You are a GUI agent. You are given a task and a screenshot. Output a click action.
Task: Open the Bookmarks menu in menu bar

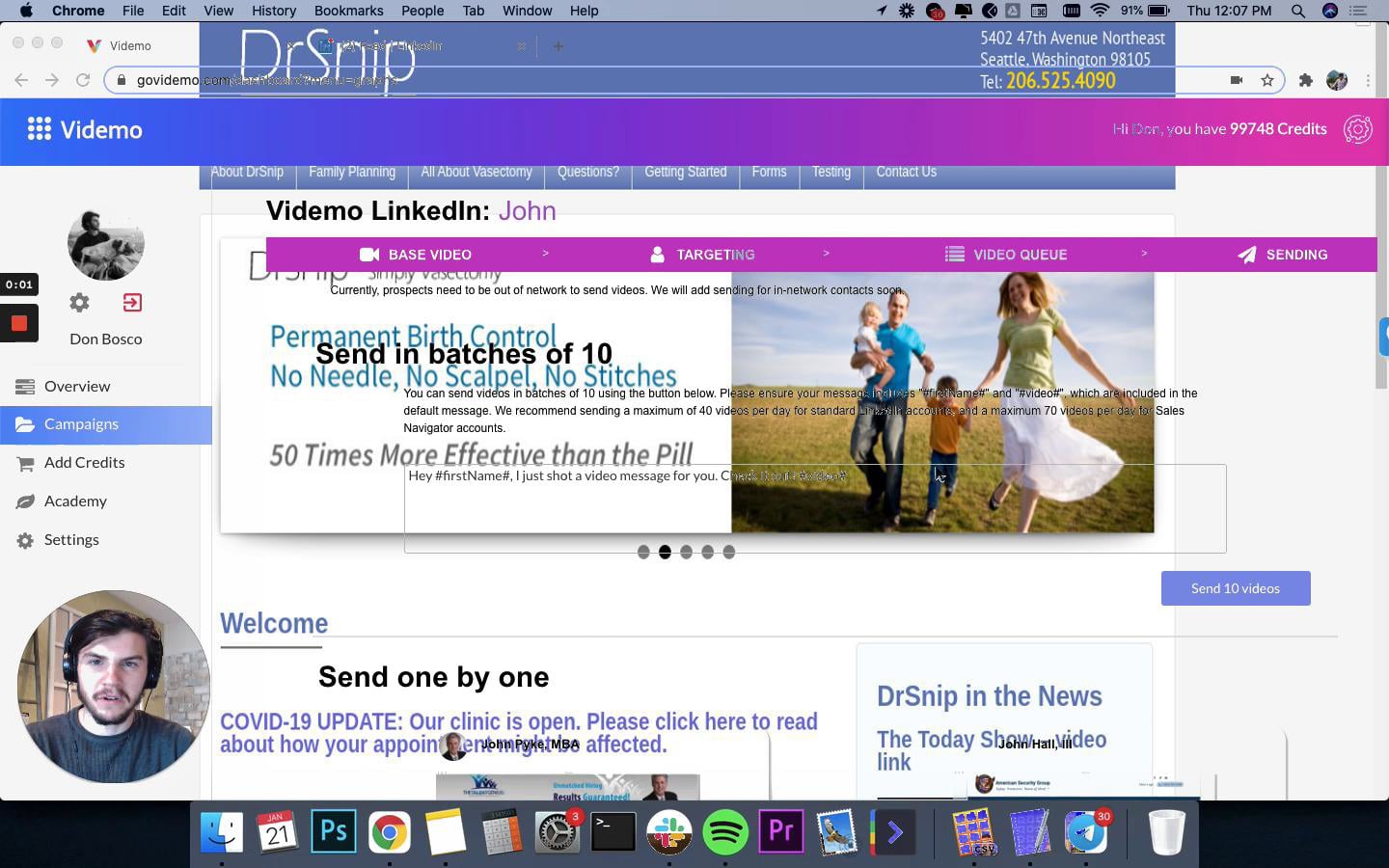pos(348,11)
